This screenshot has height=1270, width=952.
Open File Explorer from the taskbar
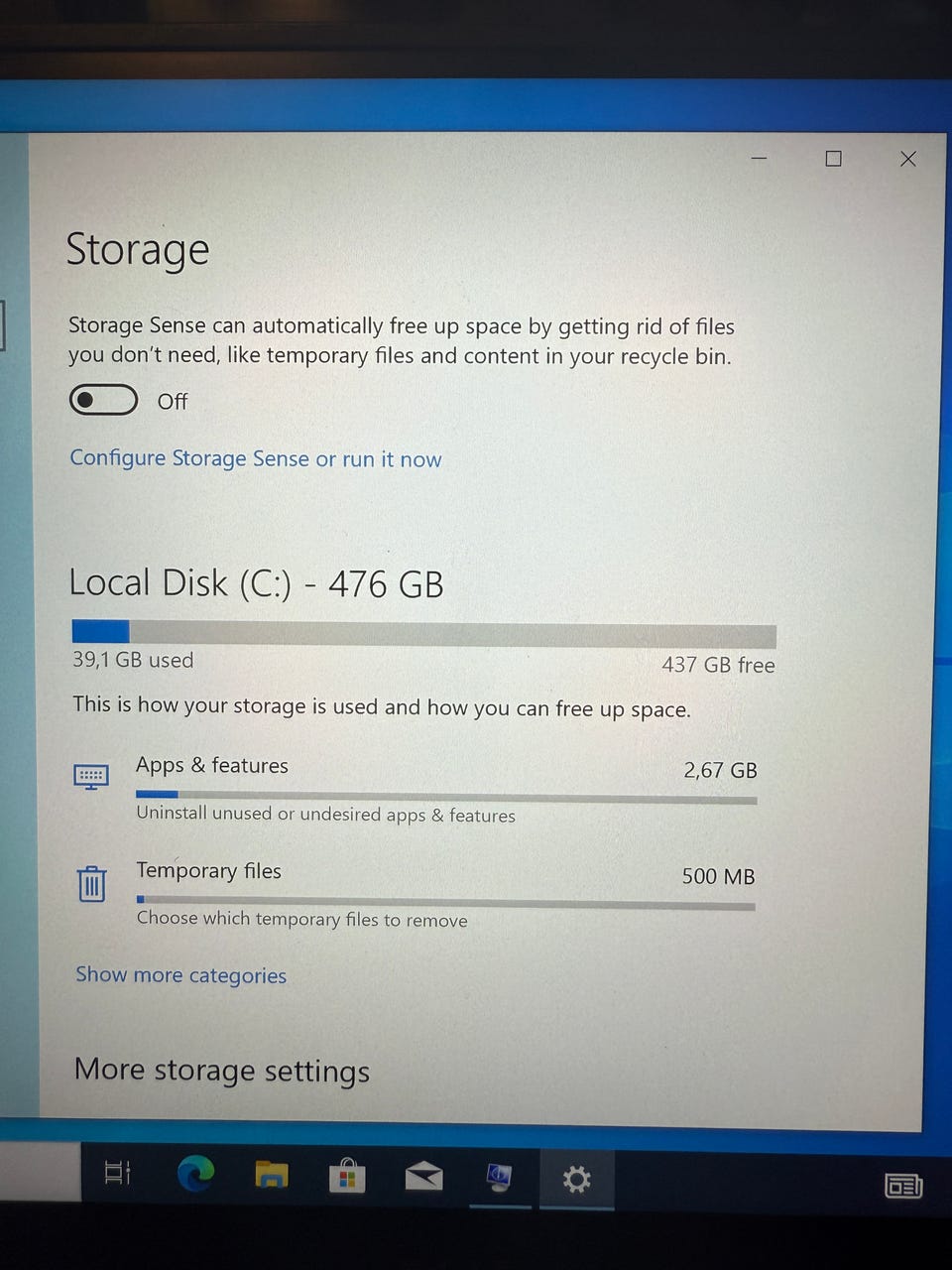[272, 1176]
